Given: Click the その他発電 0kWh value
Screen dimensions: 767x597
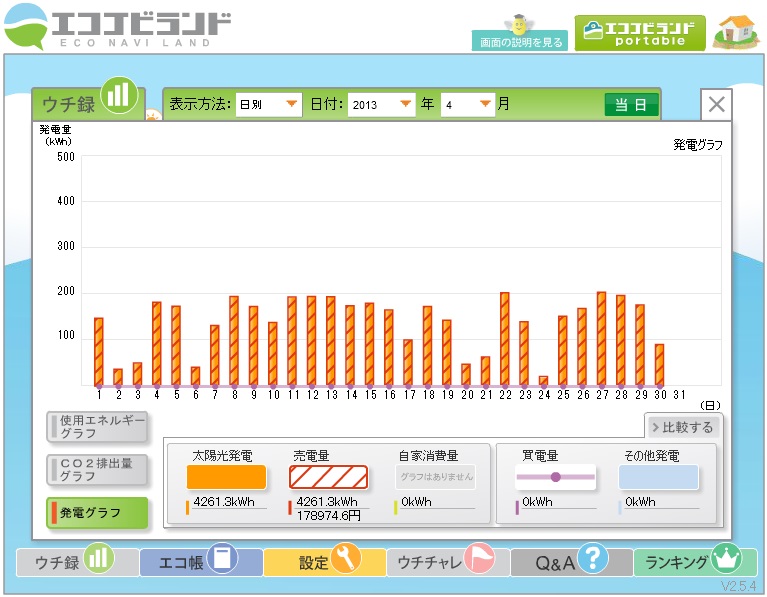Looking at the screenshot, I should [640, 502].
